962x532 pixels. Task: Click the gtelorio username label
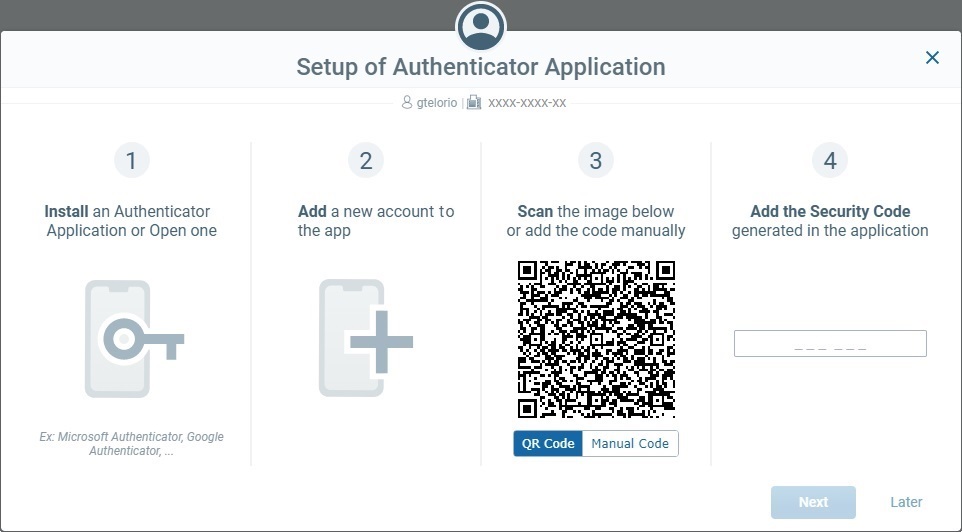[x=438, y=103]
